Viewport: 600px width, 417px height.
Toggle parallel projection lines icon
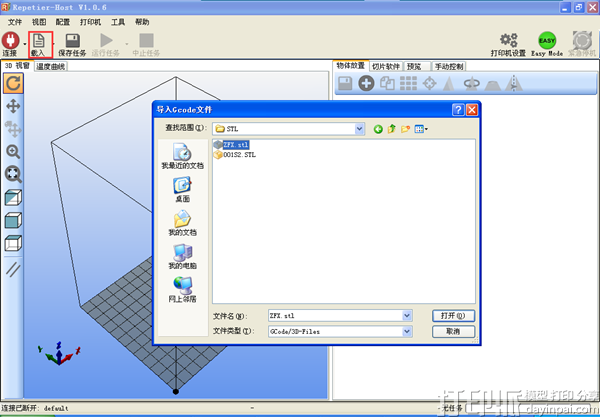[13, 269]
